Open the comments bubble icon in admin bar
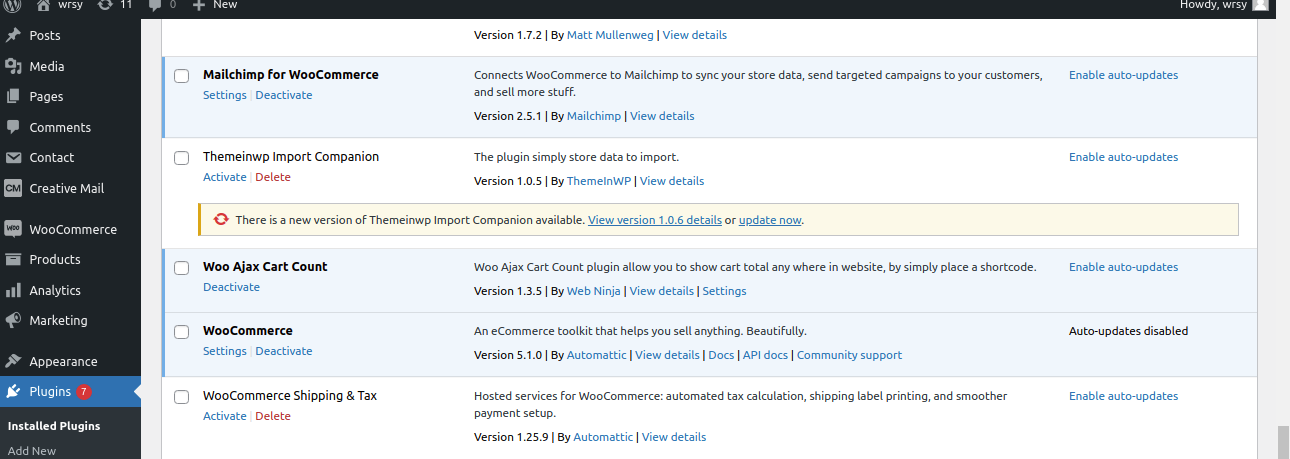Viewport: 1290px width, 459px height. pos(154,5)
